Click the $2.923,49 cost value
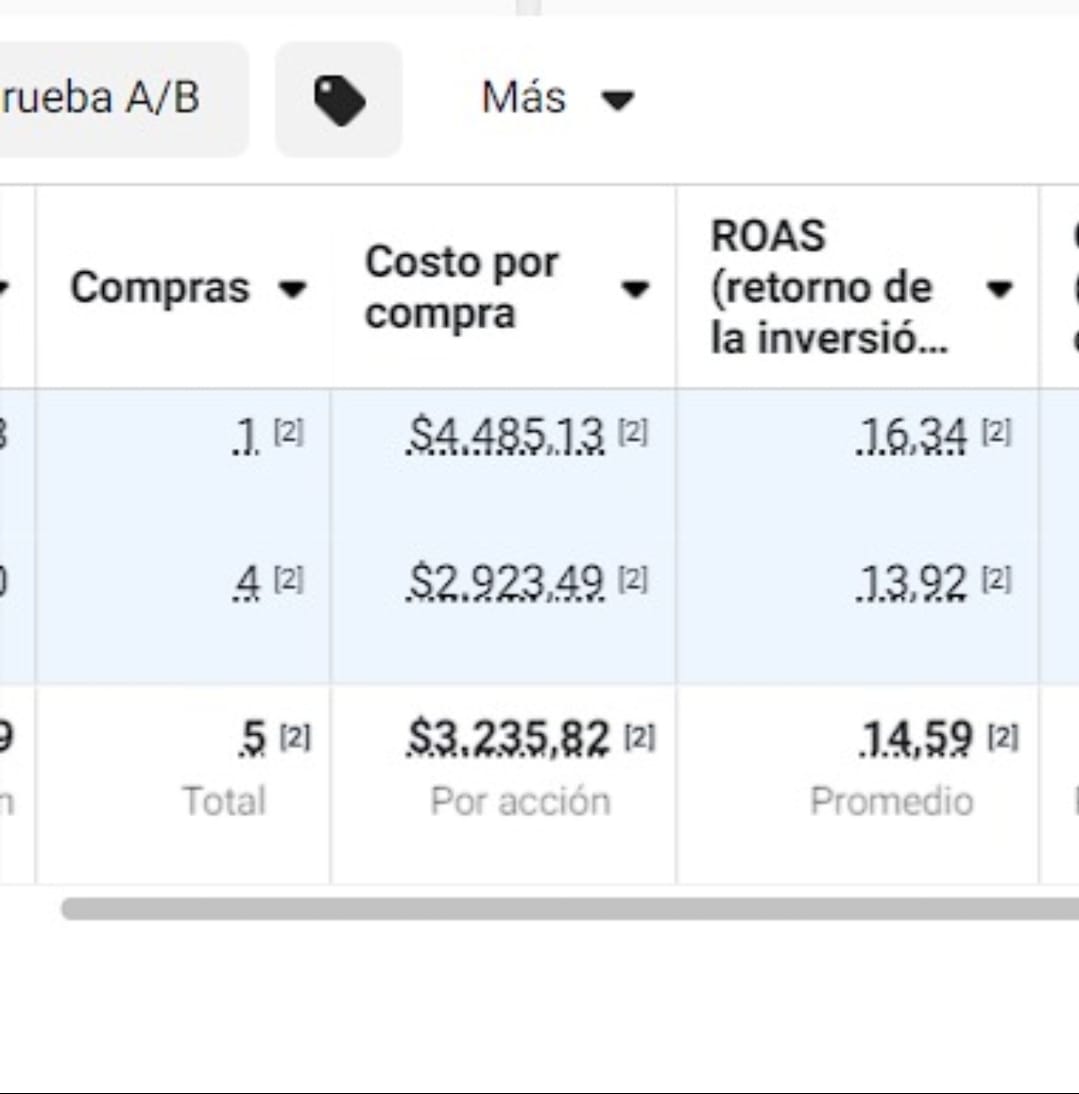 [x=506, y=582]
